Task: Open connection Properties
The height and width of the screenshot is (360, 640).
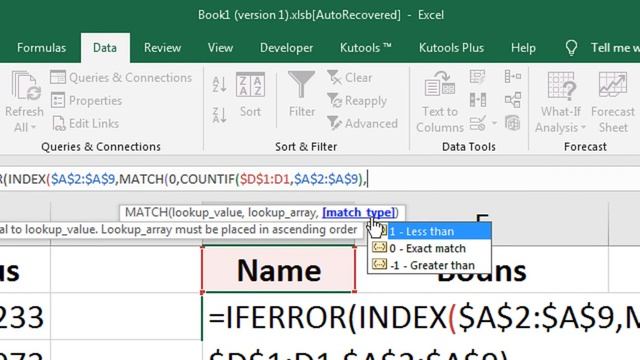Action: (x=87, y=100)
